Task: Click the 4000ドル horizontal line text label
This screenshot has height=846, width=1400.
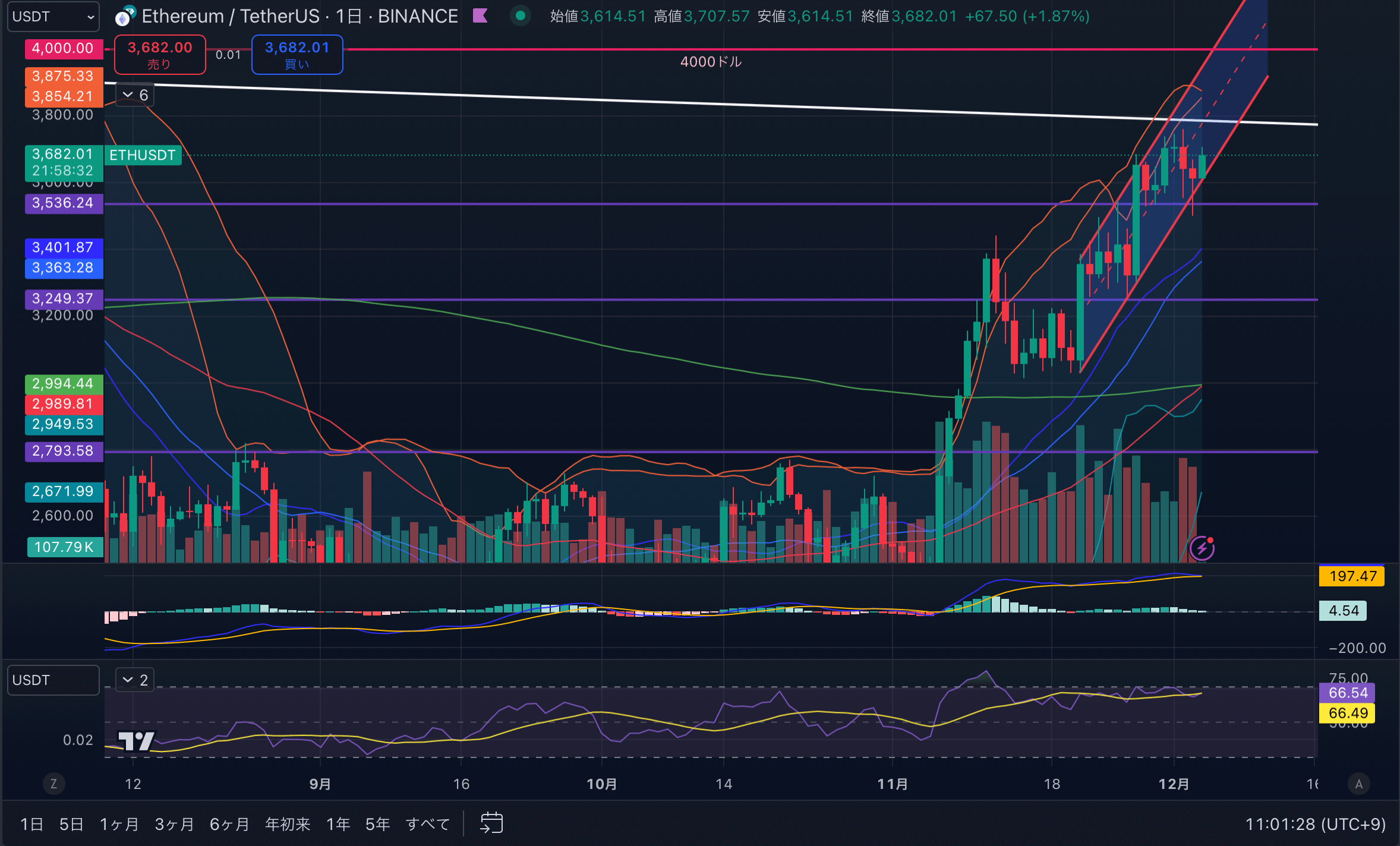Action: [711, 62]
